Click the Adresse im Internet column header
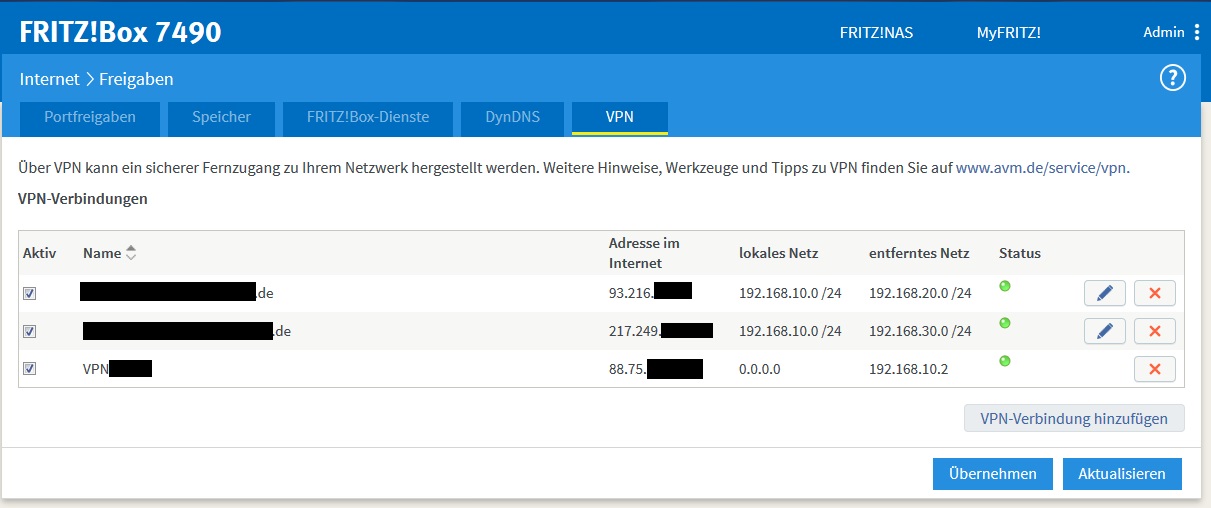This screenshot has width=1211, height=508. pyautogui.click(x=644, y=254)
